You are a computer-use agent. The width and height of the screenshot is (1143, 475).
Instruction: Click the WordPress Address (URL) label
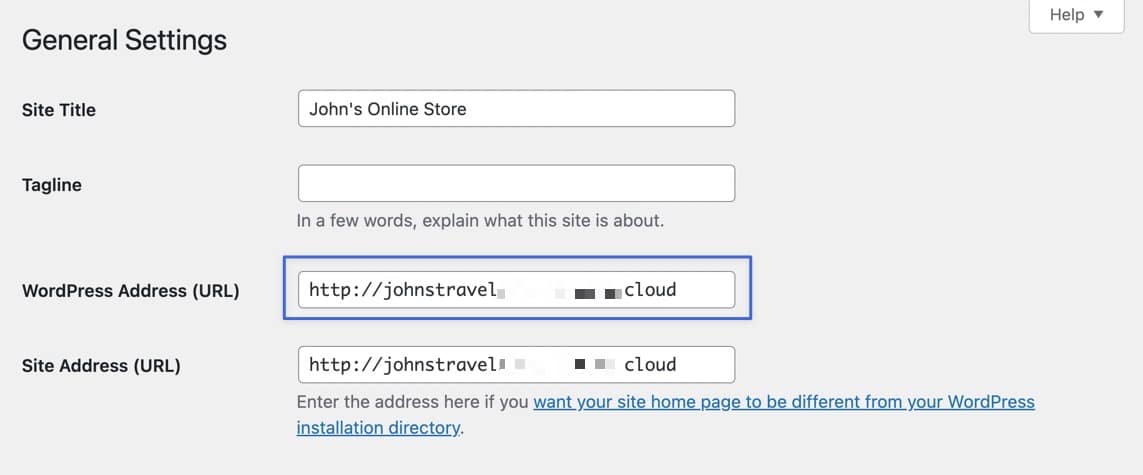click(130, 291)
